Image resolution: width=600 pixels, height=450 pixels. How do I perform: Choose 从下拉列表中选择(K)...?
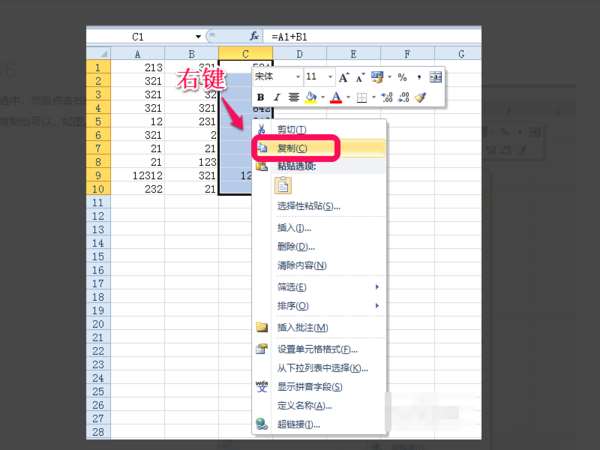pos(319,368)
